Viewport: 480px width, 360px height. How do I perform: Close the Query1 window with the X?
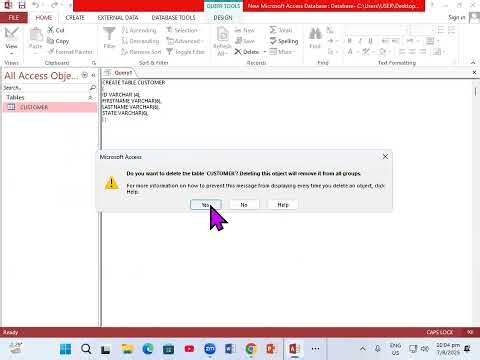click(474, 73)
